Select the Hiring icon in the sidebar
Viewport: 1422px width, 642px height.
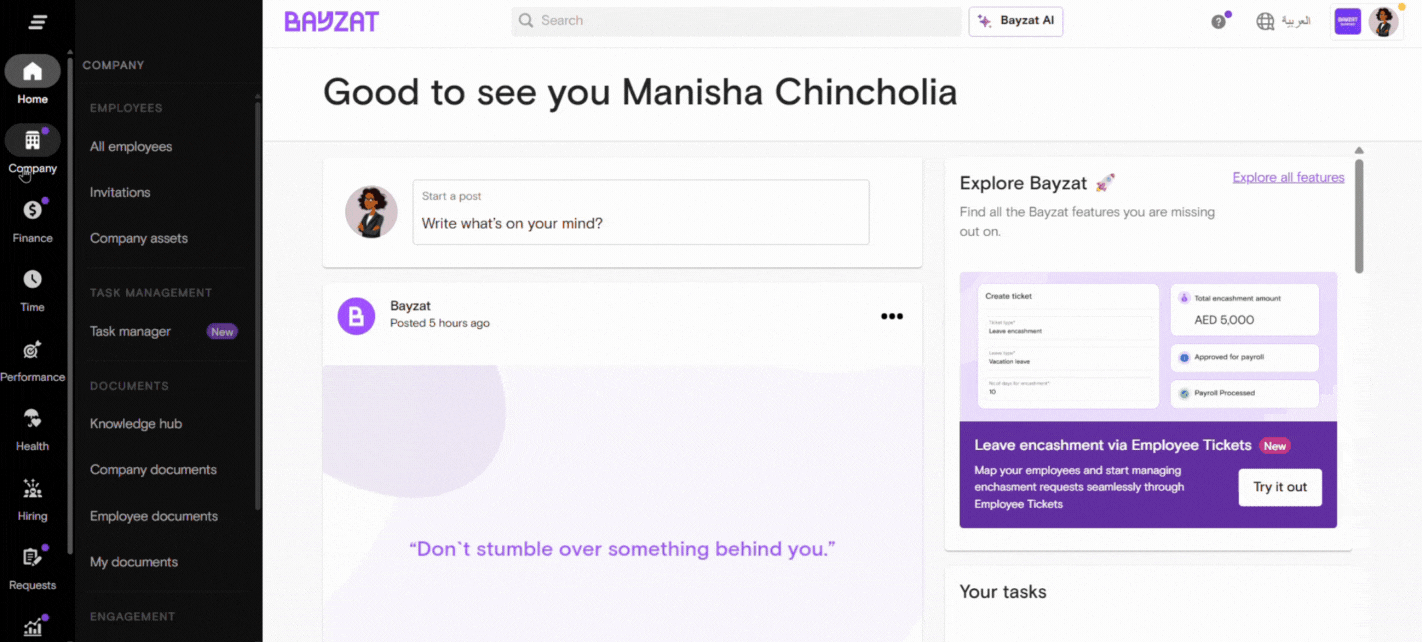(x=32, y=488)
